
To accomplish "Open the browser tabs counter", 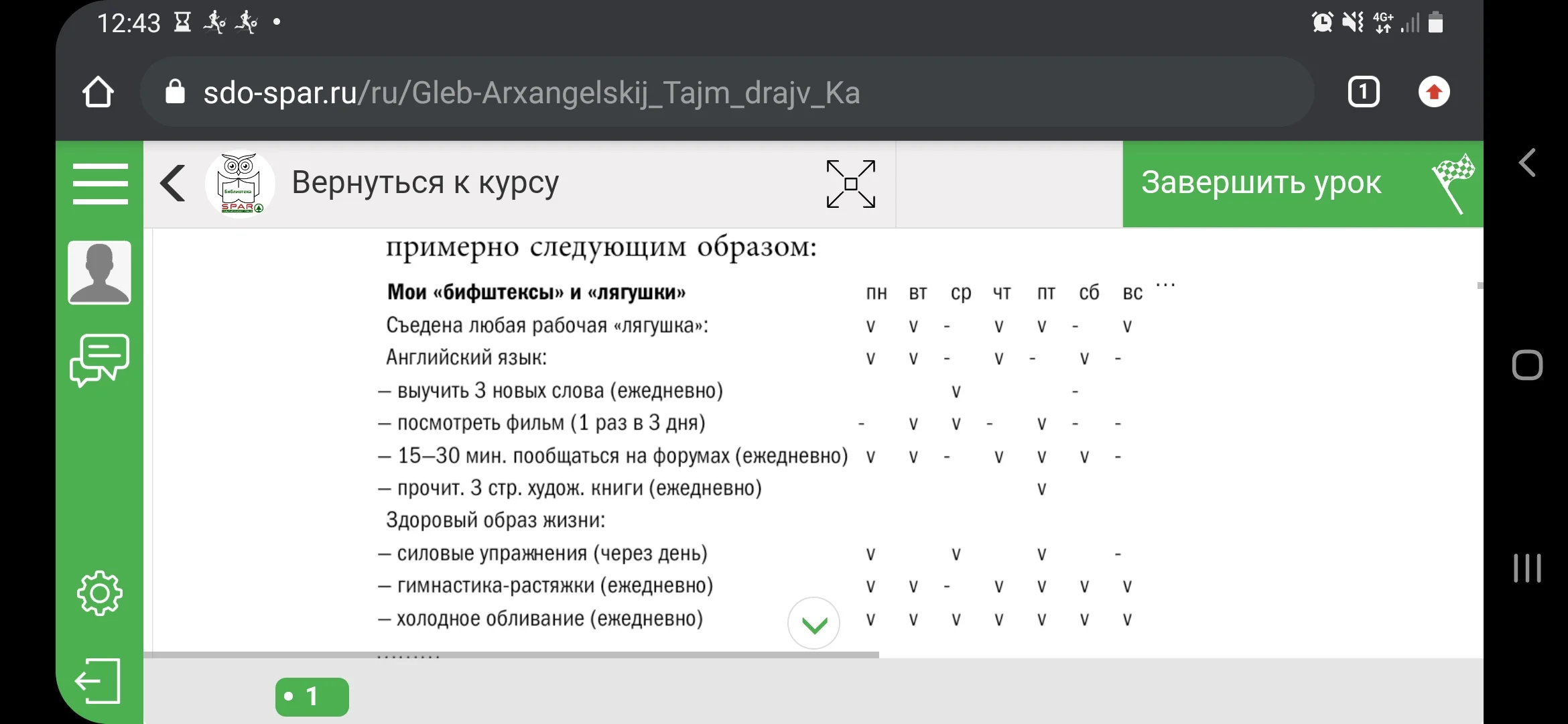I will tap(1363, 92).
